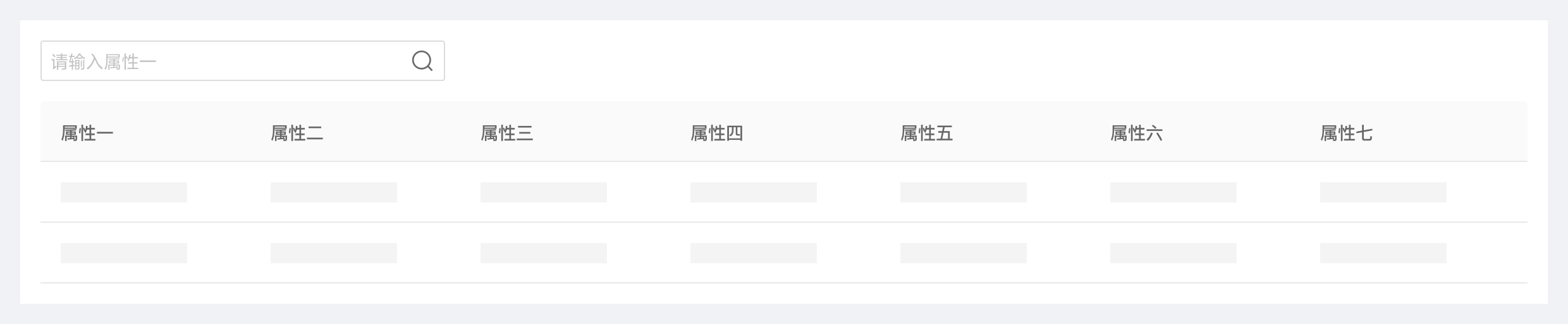Select first-row placeholder cell under 属性六
The height and width of the screenshot is (324, 1568).
click(x=1173, y=192)
